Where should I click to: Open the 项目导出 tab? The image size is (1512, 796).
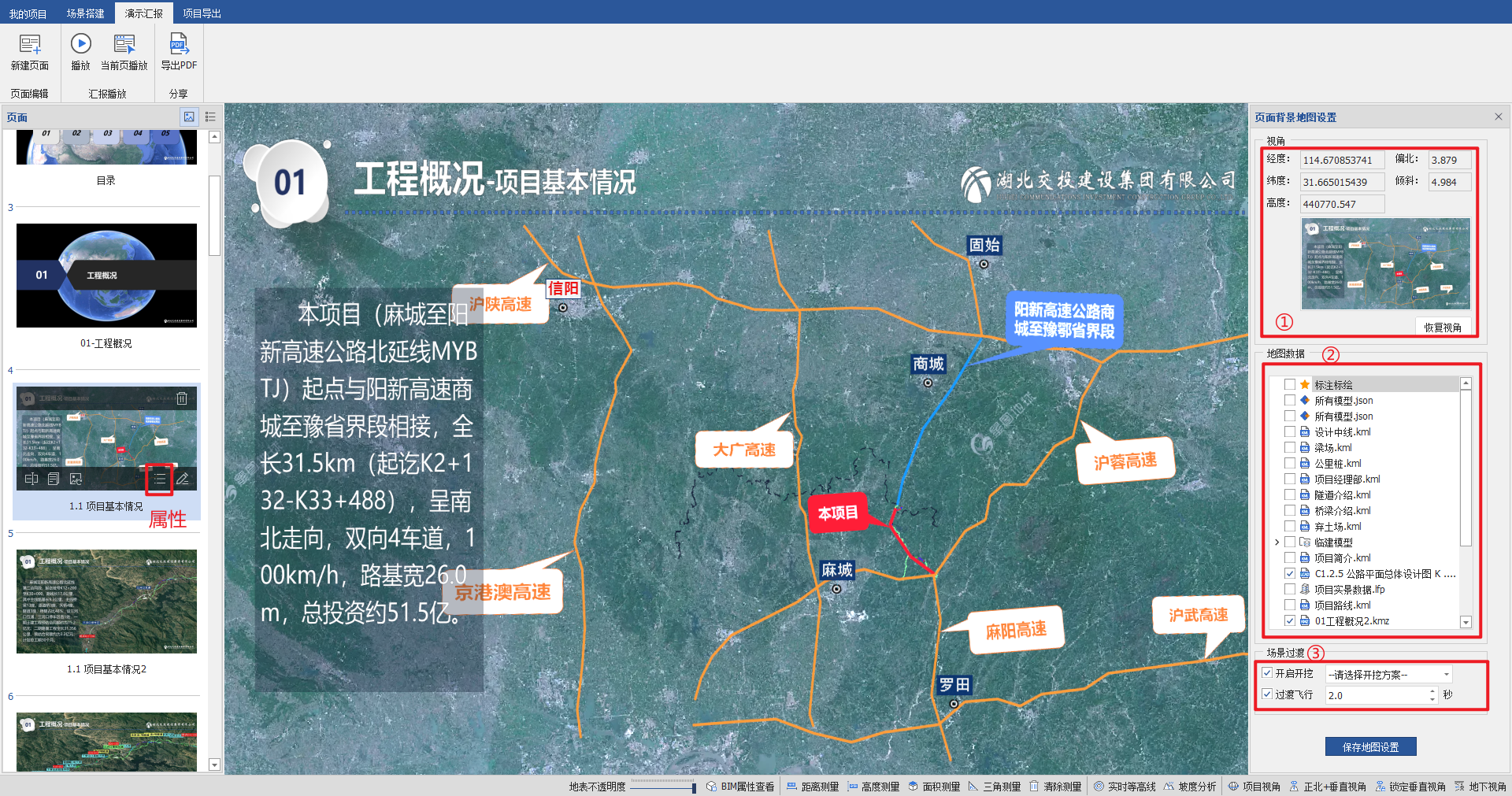point(202,13)
